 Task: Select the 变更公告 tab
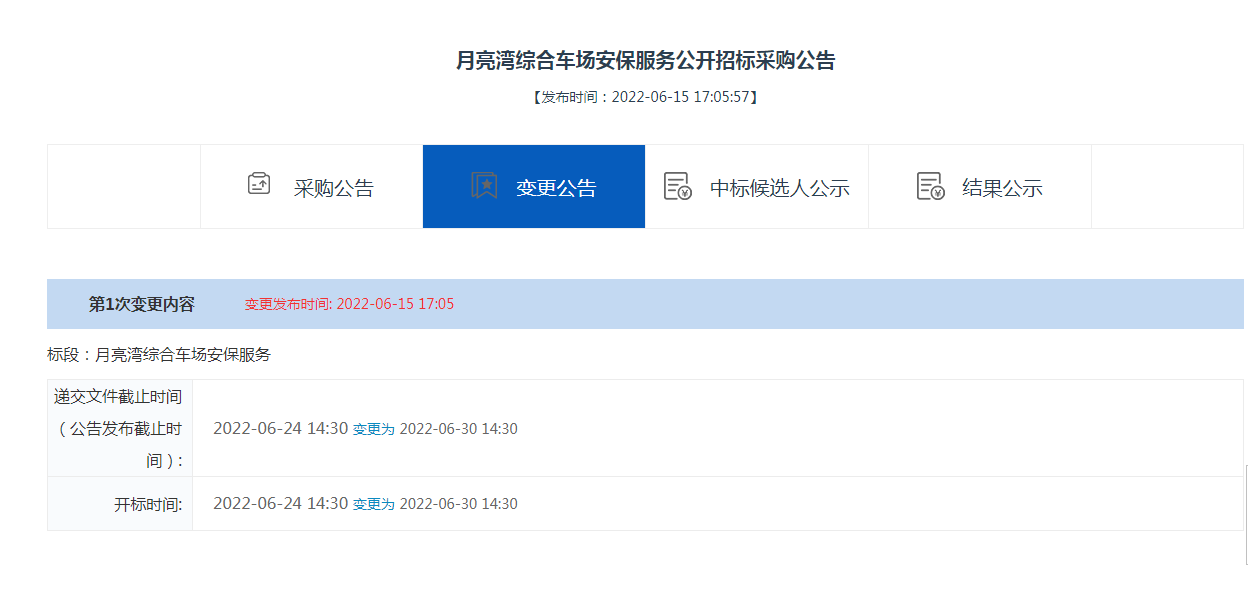point(534,186)
